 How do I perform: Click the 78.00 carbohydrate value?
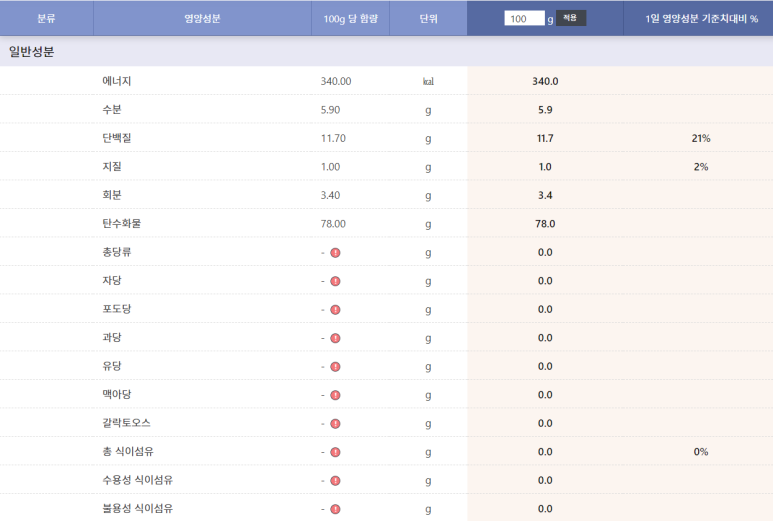tap(333, 224)
